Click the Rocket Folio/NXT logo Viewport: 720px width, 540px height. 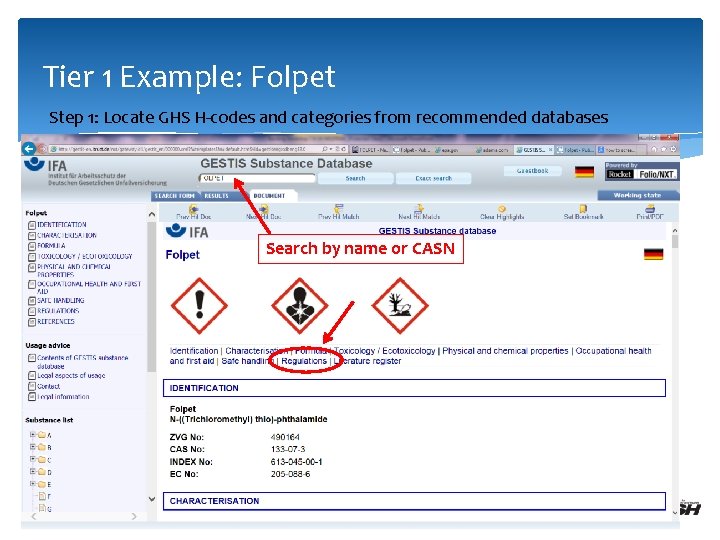click(x=641, y=174)
